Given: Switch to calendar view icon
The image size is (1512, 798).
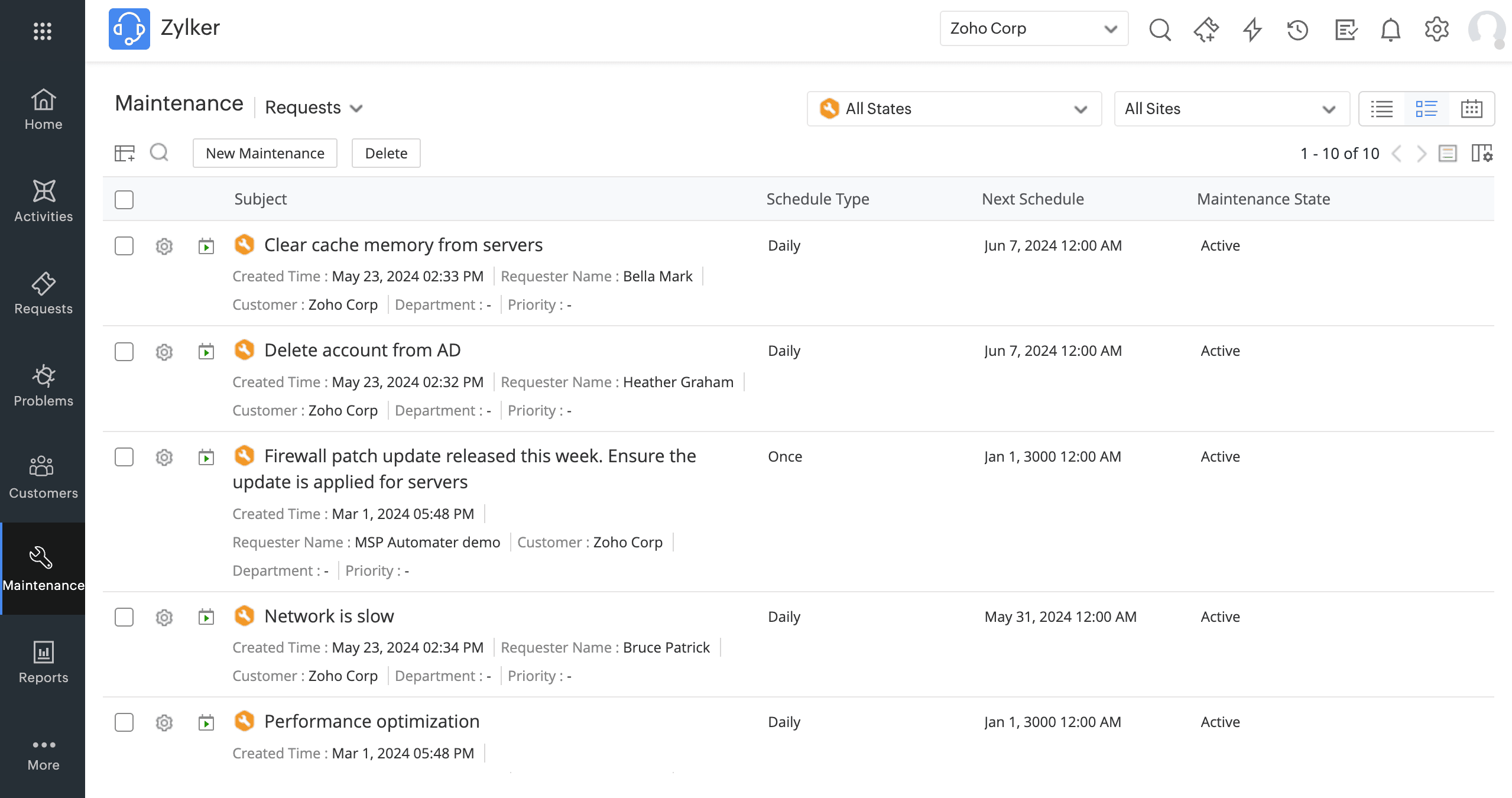Looking at the screenshot, I should pyautogui.click(x=1471, y=109).
